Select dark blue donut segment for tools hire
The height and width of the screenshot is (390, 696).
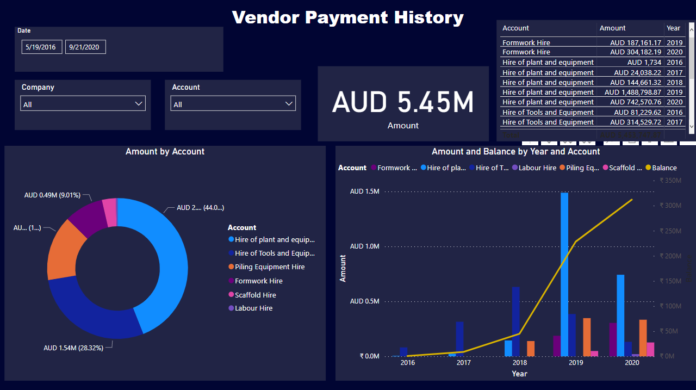pyautogui.click(x=91, y=313)
